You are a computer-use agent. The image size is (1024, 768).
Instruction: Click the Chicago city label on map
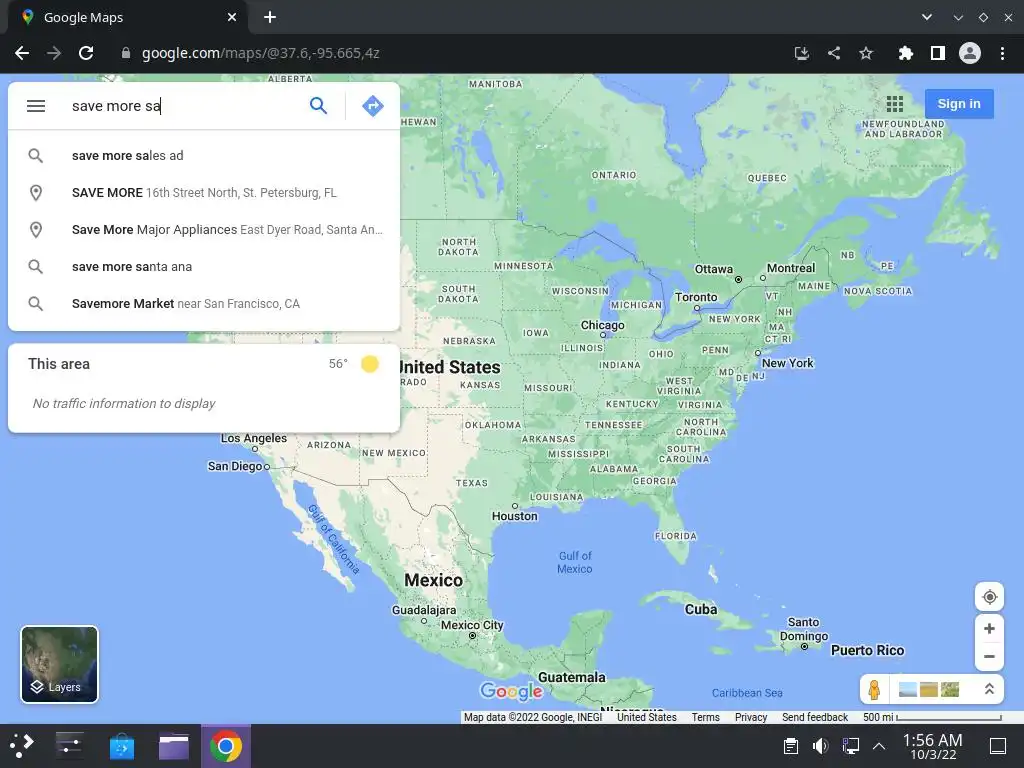(602, 325)
